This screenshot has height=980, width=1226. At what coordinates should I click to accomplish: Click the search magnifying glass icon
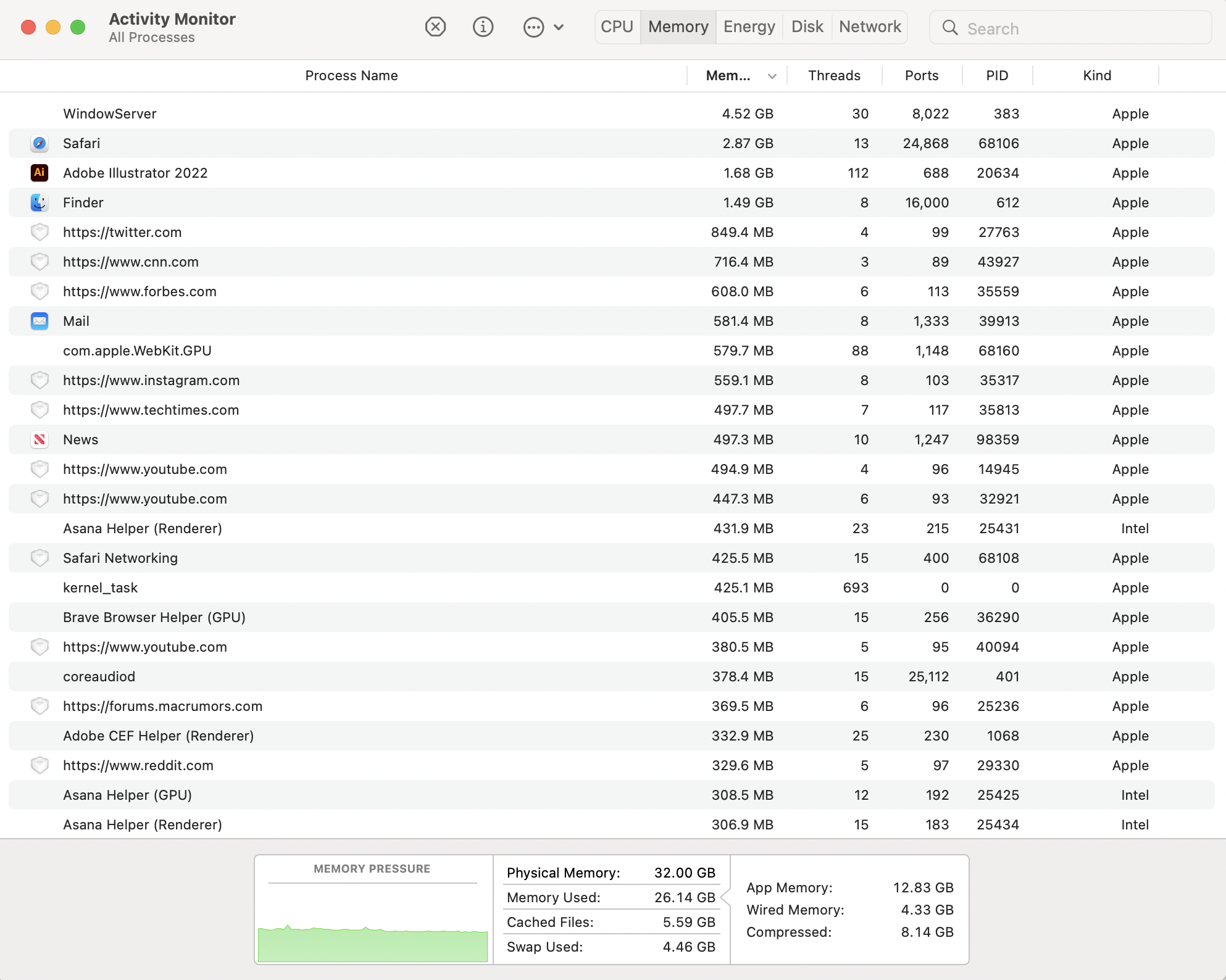pos(950,28)
